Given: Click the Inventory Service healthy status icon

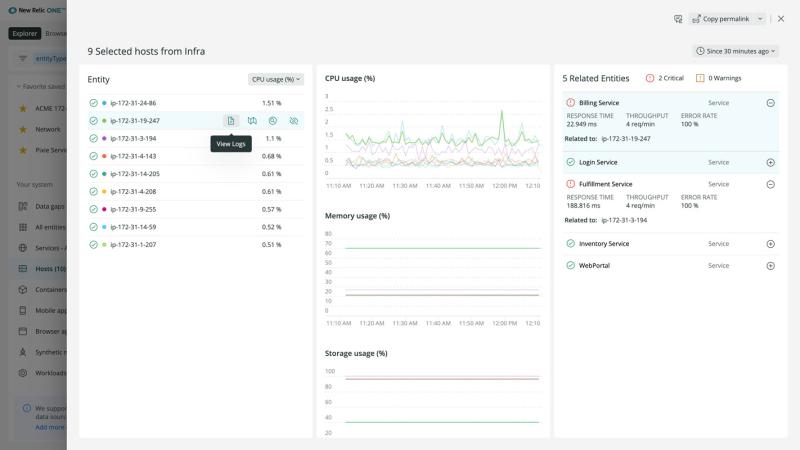Looking at the screenshot, I should pyautogui.click(x=570, y=243).
